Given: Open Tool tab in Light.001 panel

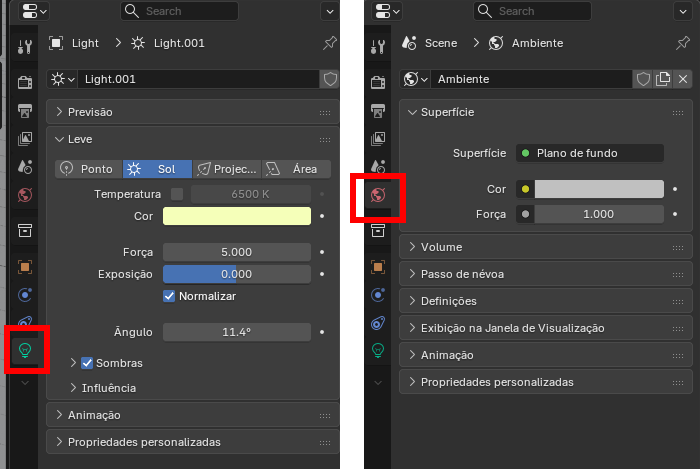Looking at the screenshot, I should click(x=25, y=46).
